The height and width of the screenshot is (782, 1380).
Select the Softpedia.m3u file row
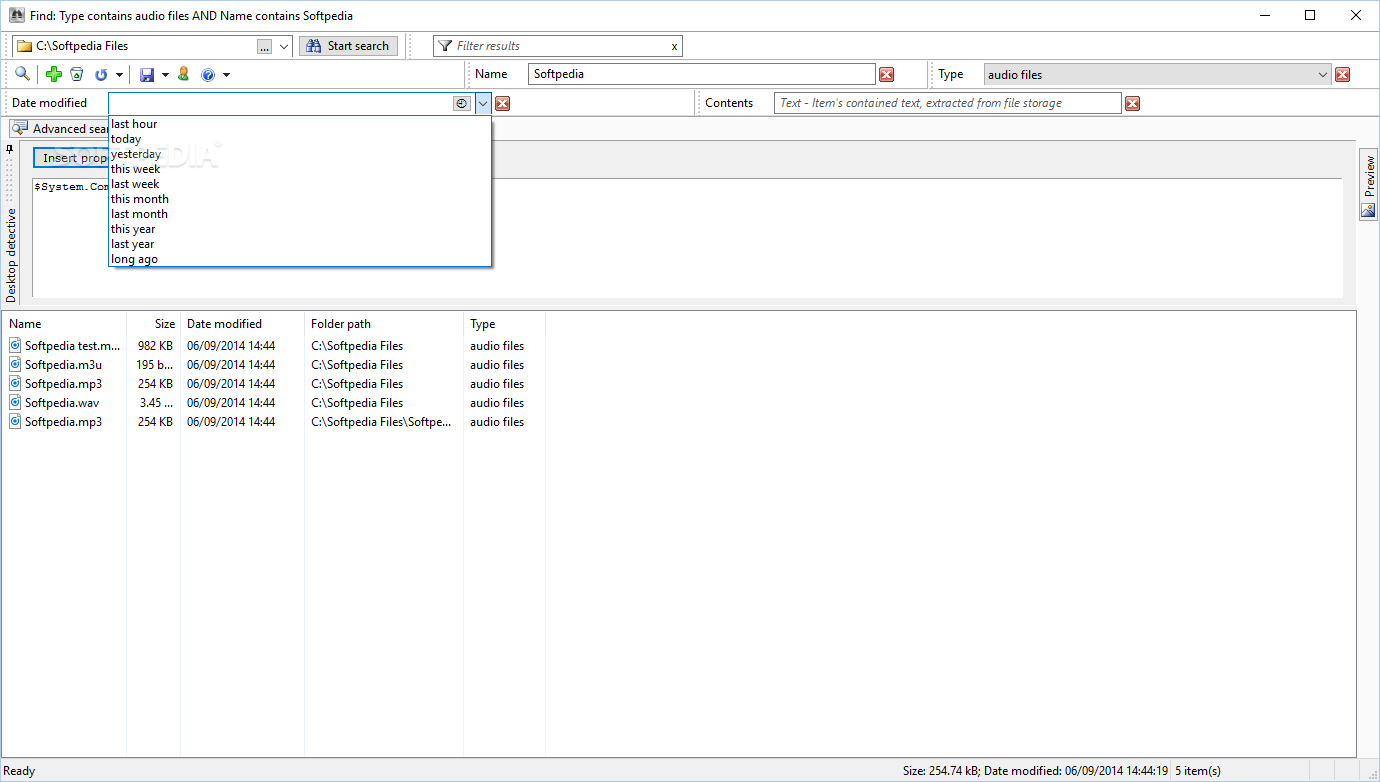coord(275,365)
